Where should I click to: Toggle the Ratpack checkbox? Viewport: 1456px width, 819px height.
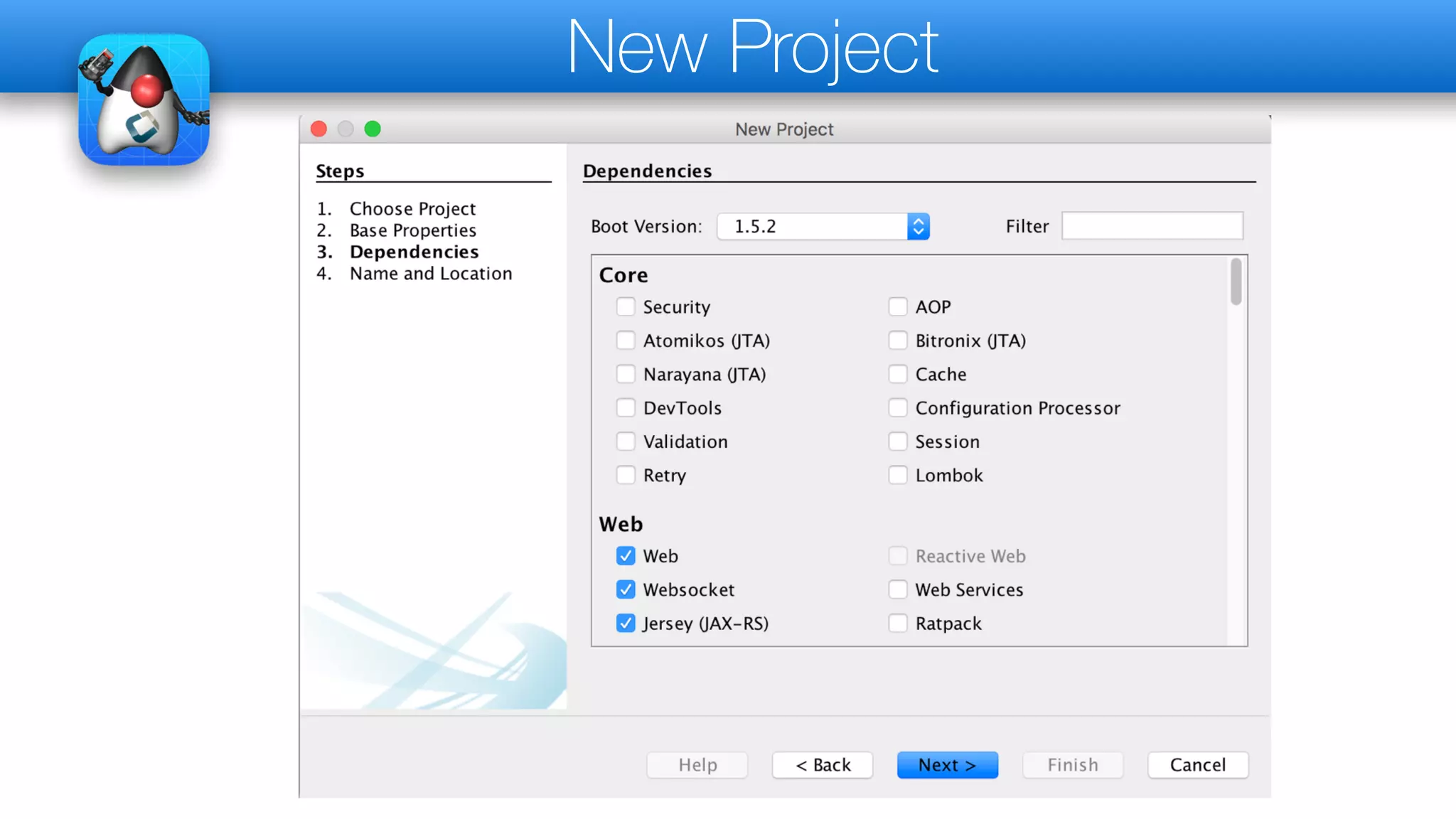(x=898, y=623)
